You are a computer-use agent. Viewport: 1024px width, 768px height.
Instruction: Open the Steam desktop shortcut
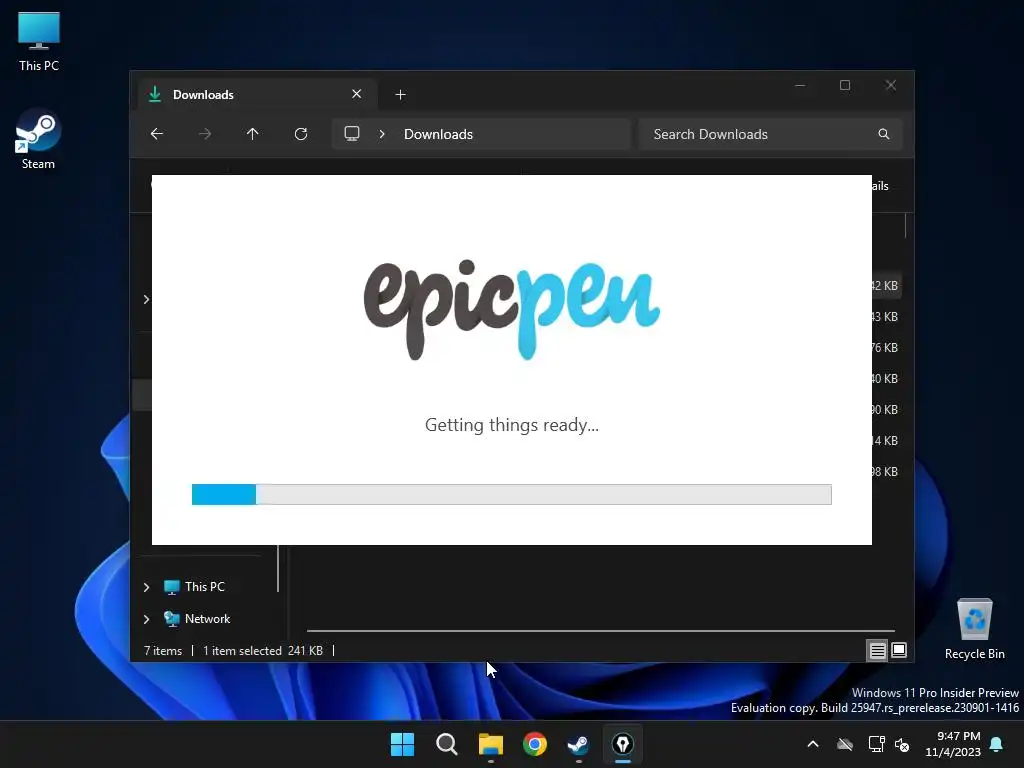(x=38, y=140)
